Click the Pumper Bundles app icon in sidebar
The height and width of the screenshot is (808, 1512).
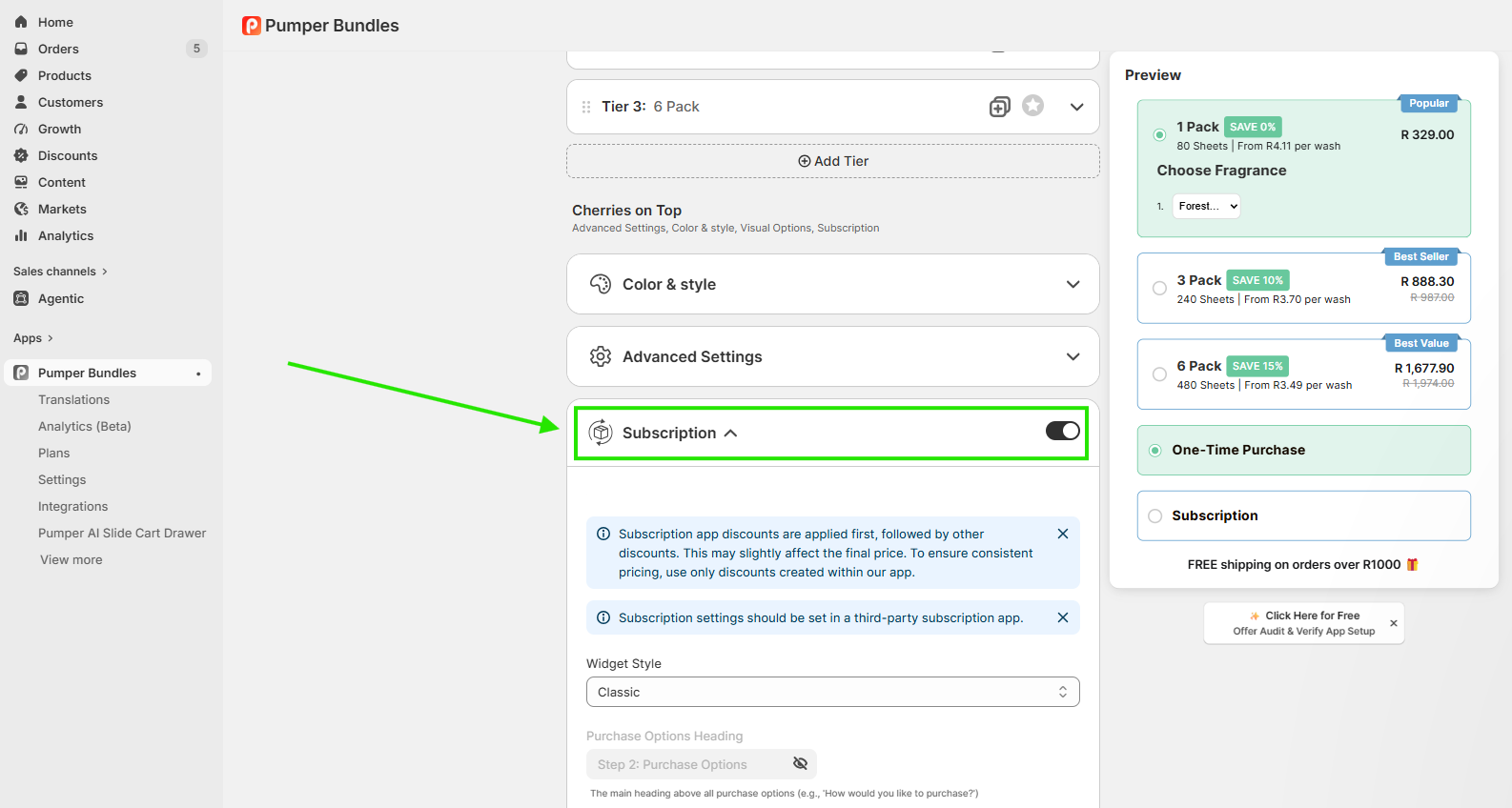[21, 373]
